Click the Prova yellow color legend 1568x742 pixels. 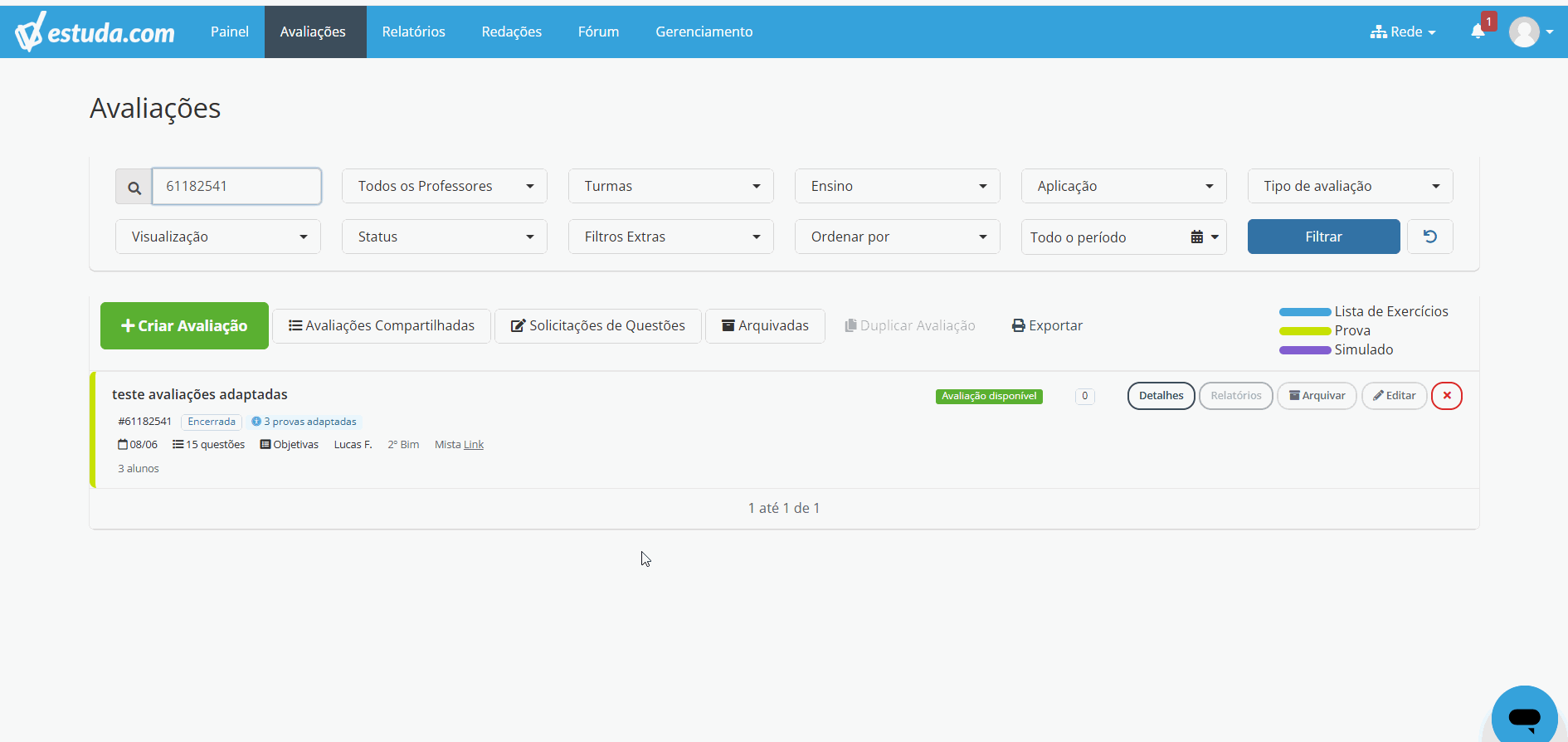click(x=1325, y=330)
